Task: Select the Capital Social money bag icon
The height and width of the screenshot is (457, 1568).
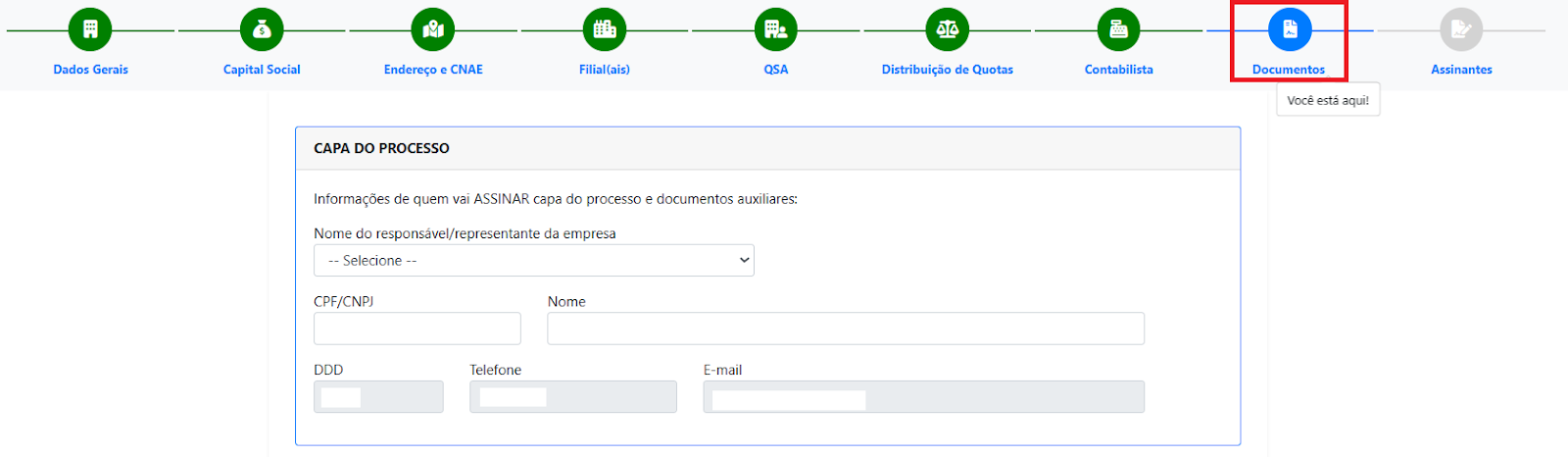Action: [x=262, y=29]
